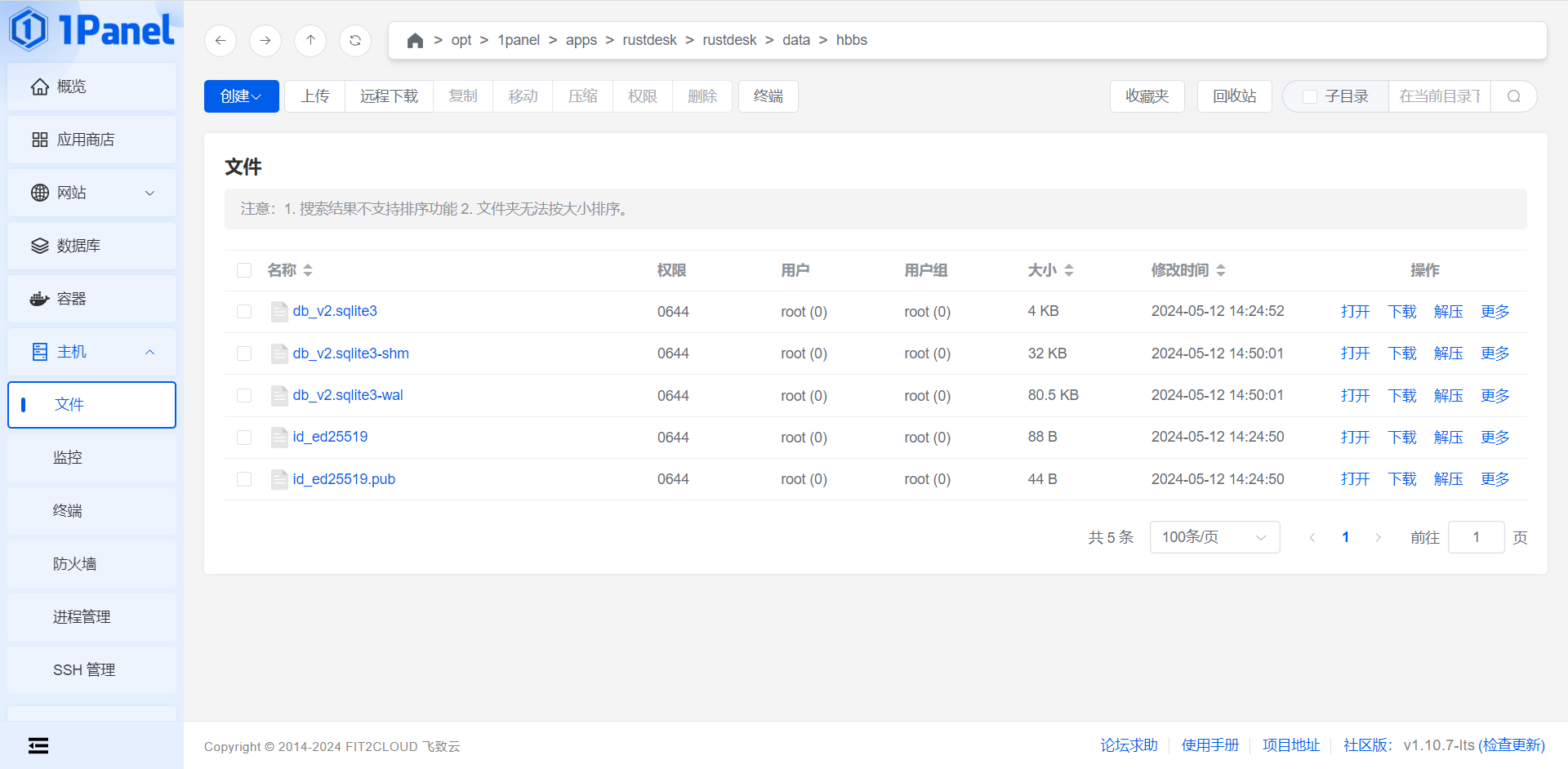Select 进程管理 in the sidebar
1568x769 pixels.
pyautogui.click(x=91, y=617)
